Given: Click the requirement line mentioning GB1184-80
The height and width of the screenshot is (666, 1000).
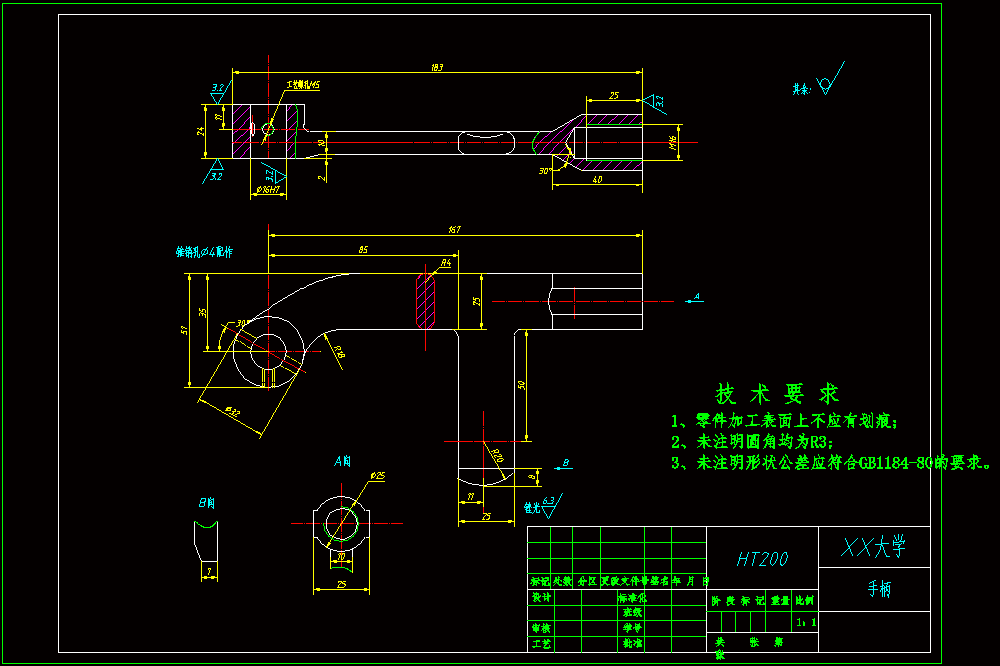Looking at the screenshot, I should pos(831,462).
